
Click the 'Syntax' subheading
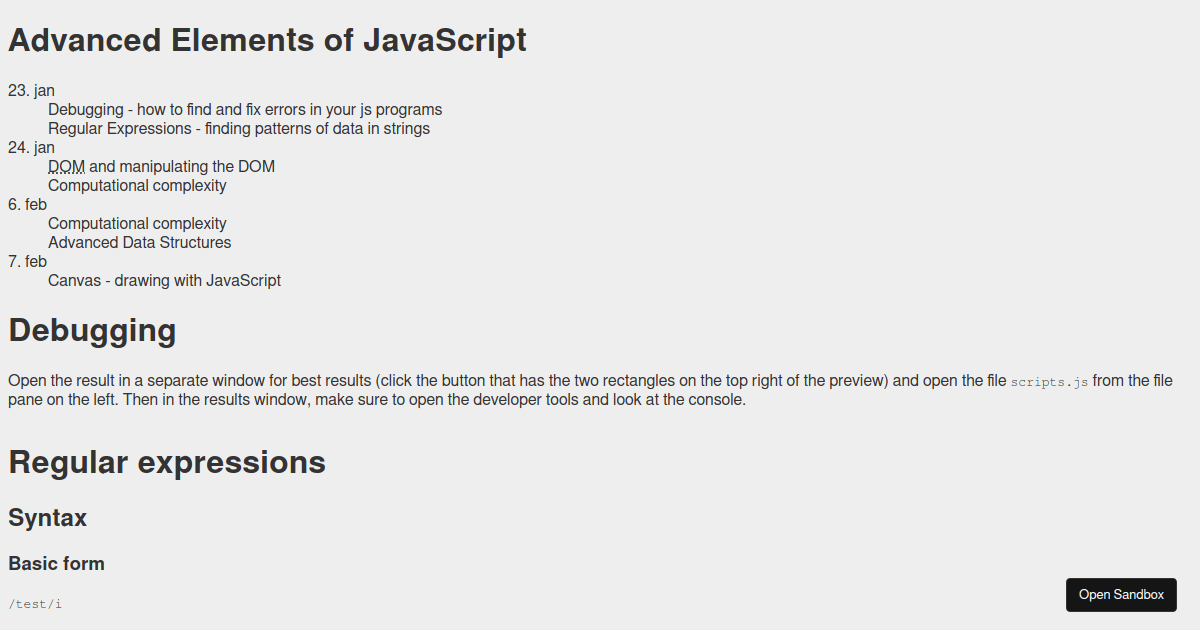coord(47,518)
